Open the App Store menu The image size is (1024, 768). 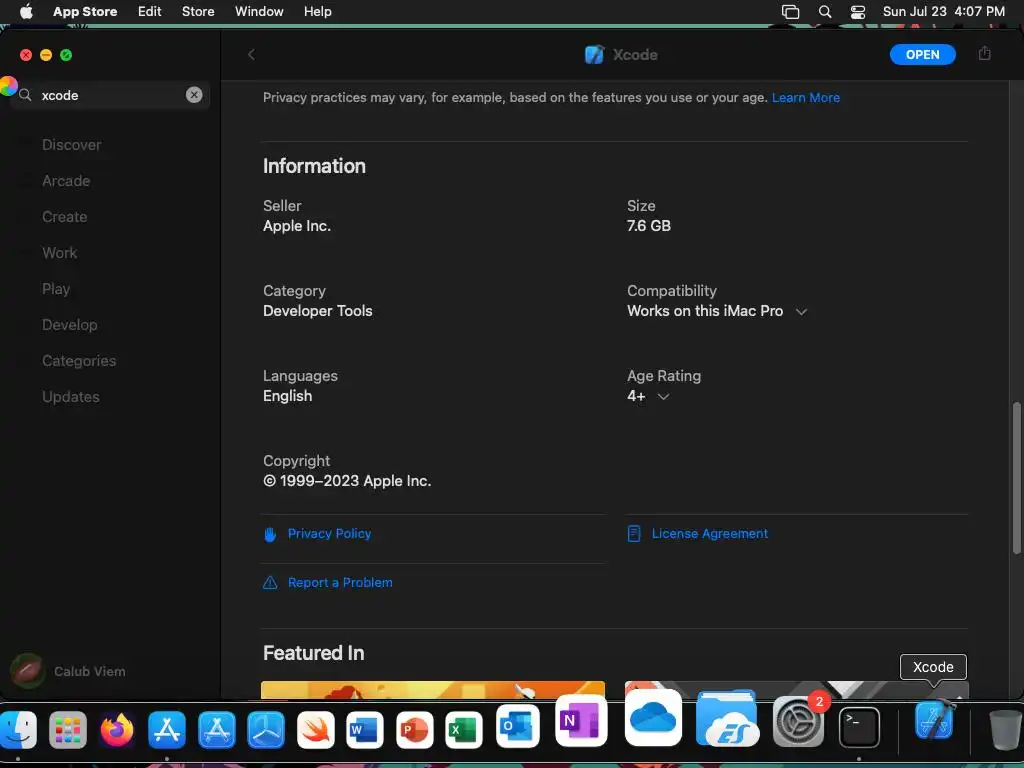click(85, 12)
